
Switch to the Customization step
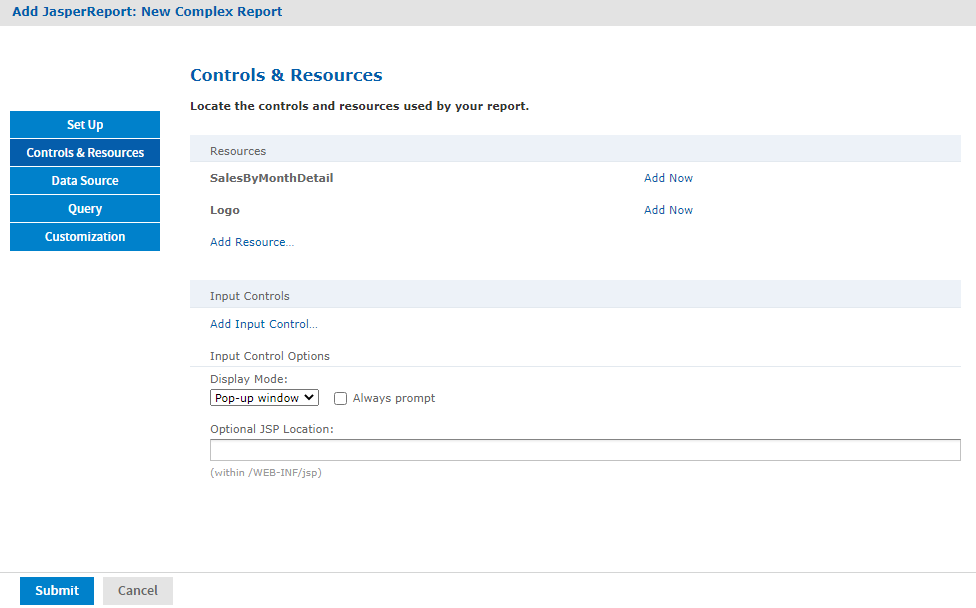pyautogui.click(x=85, y=236)
